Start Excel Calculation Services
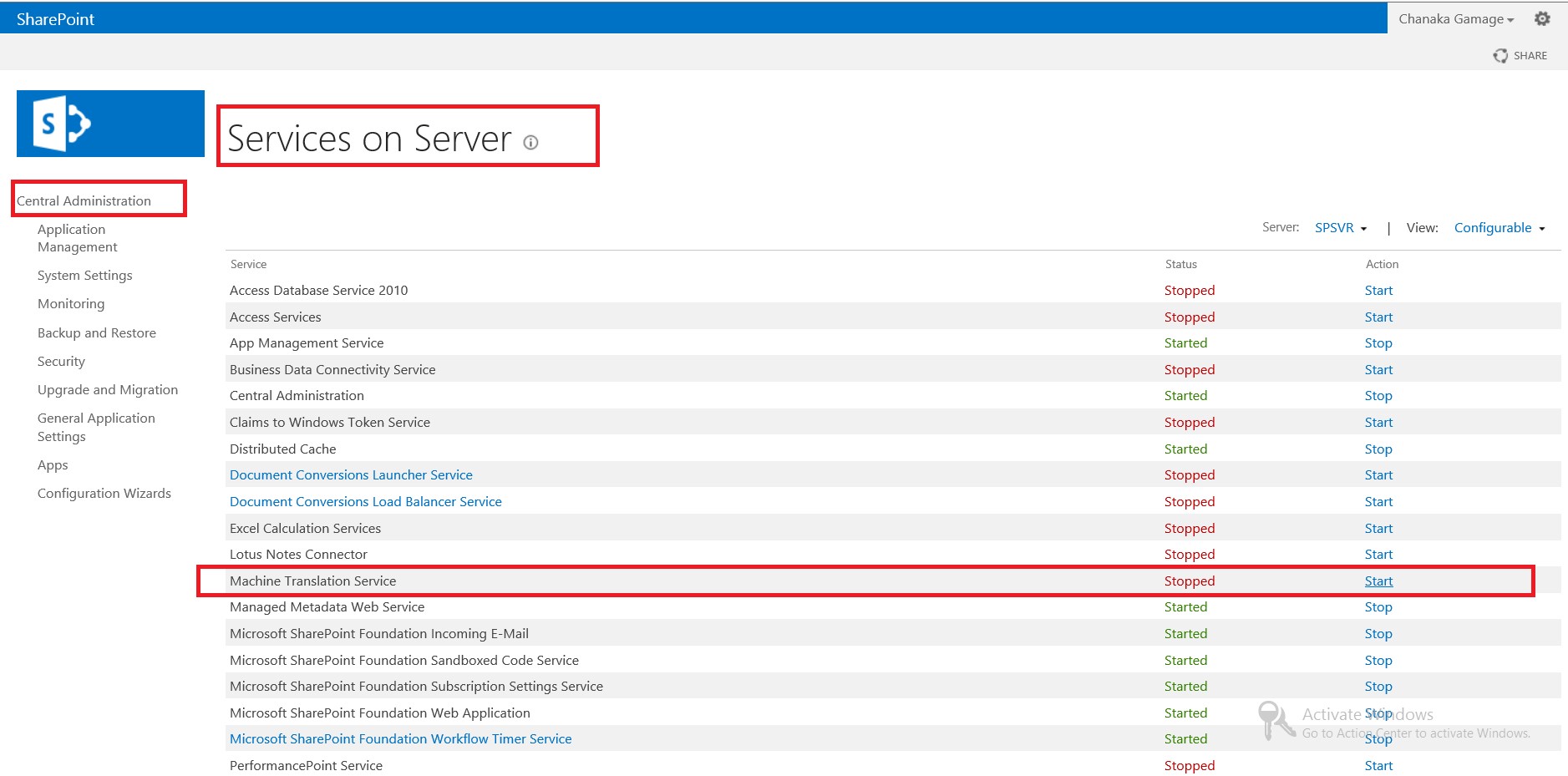The width and height of the screenshot is (1568, 776). click(1378, 528)
